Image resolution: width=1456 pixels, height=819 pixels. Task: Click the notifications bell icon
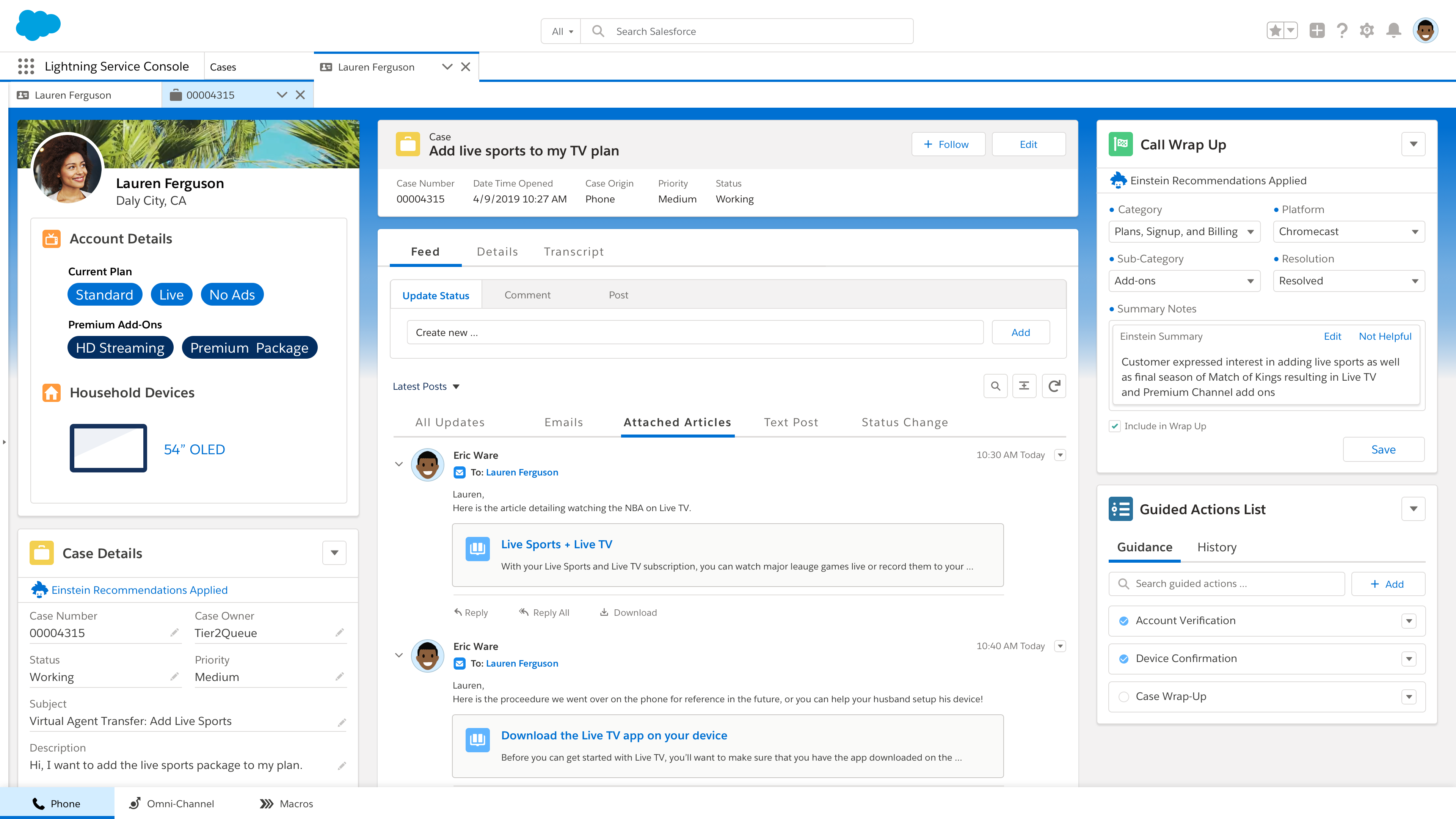pyautogui.click(x=1393, y=30)
